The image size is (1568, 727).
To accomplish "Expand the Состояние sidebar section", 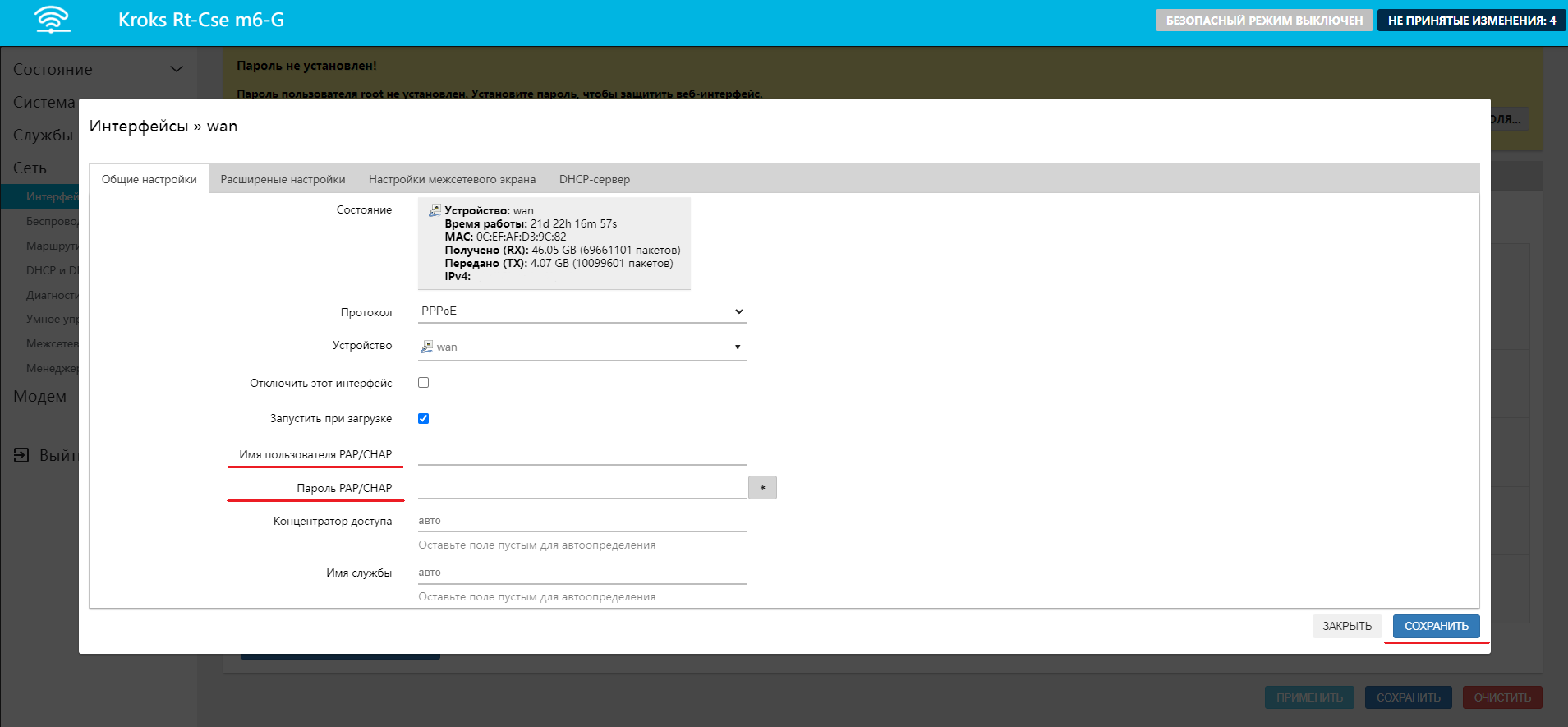I will (98, 70).
